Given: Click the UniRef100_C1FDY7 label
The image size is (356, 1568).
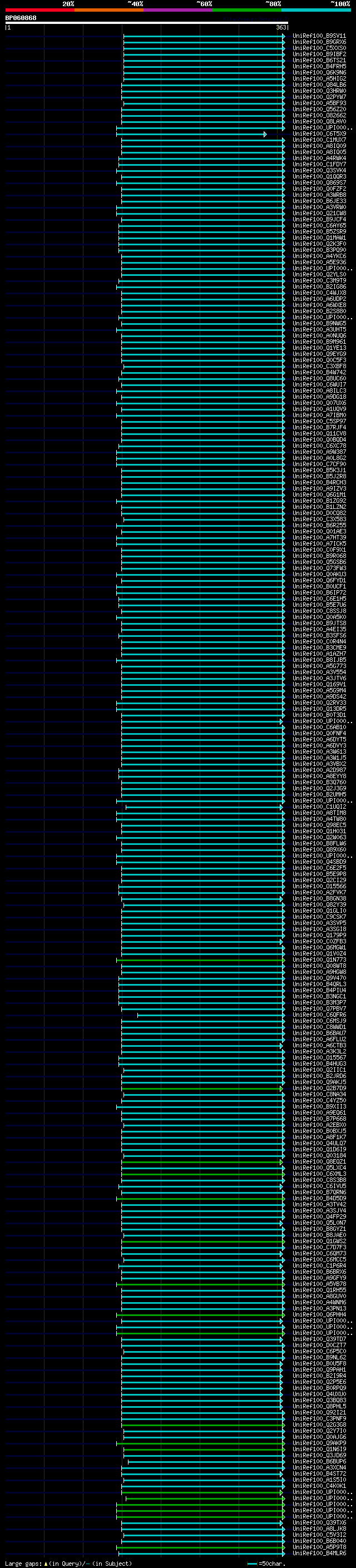Looking at the screenshot, I should tap(319, 164).
